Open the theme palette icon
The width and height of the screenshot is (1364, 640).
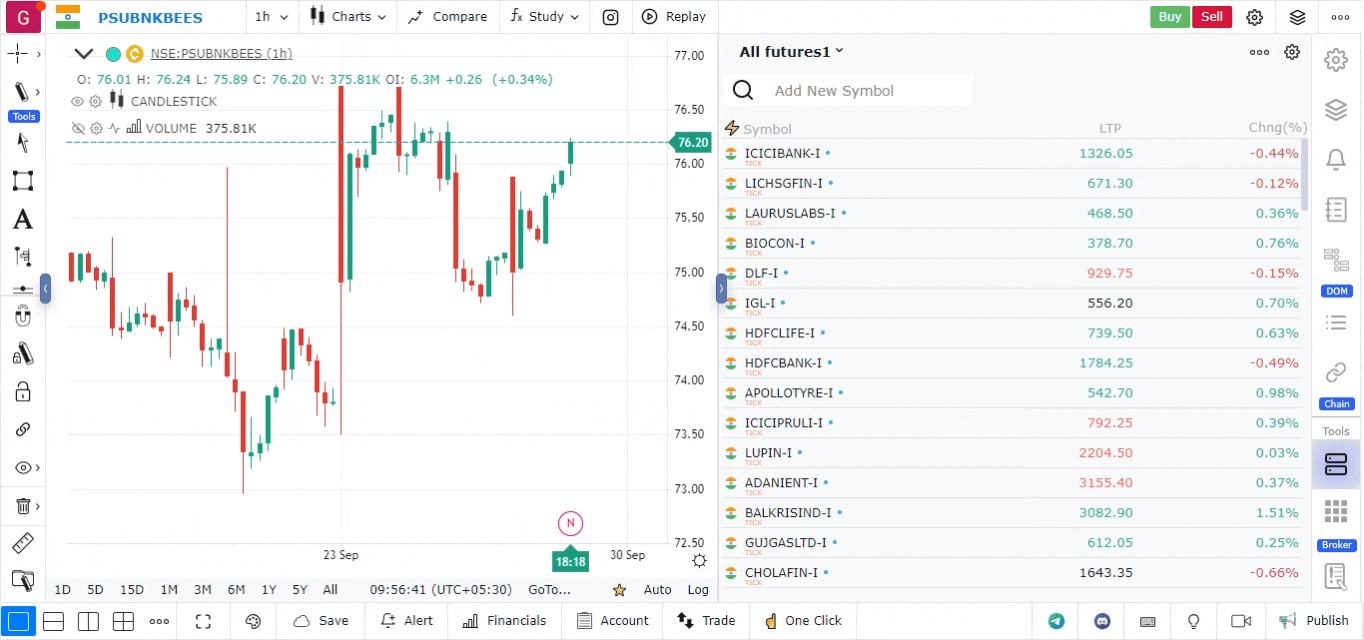pos(253,621)
